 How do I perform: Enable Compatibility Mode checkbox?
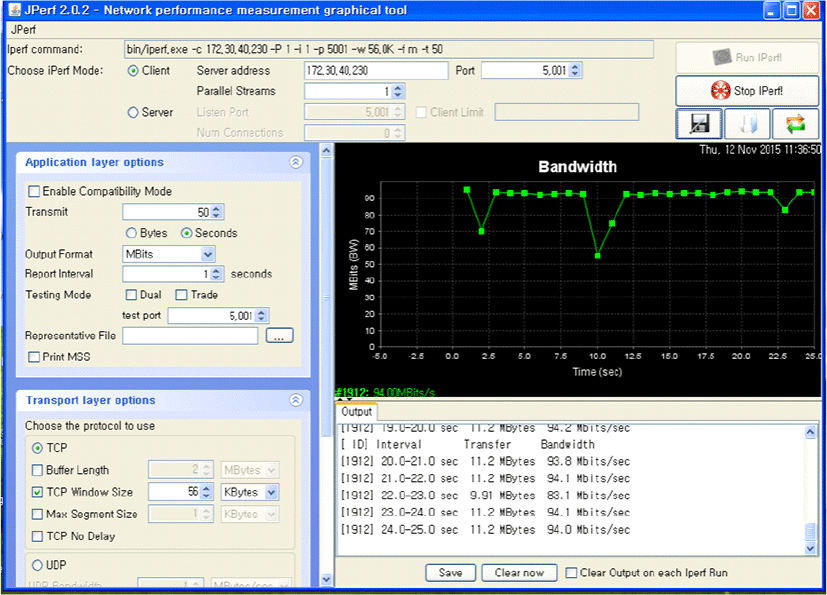34,191
